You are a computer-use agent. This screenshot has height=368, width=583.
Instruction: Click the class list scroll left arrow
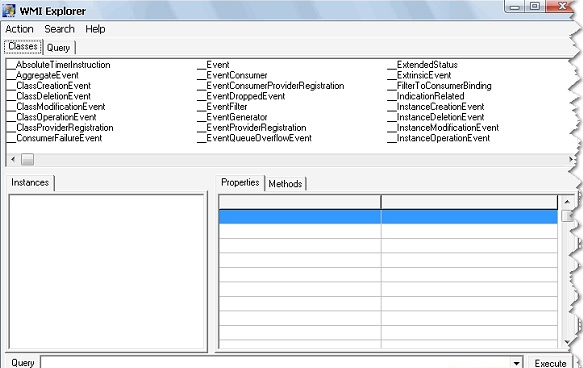click(13, 159)
